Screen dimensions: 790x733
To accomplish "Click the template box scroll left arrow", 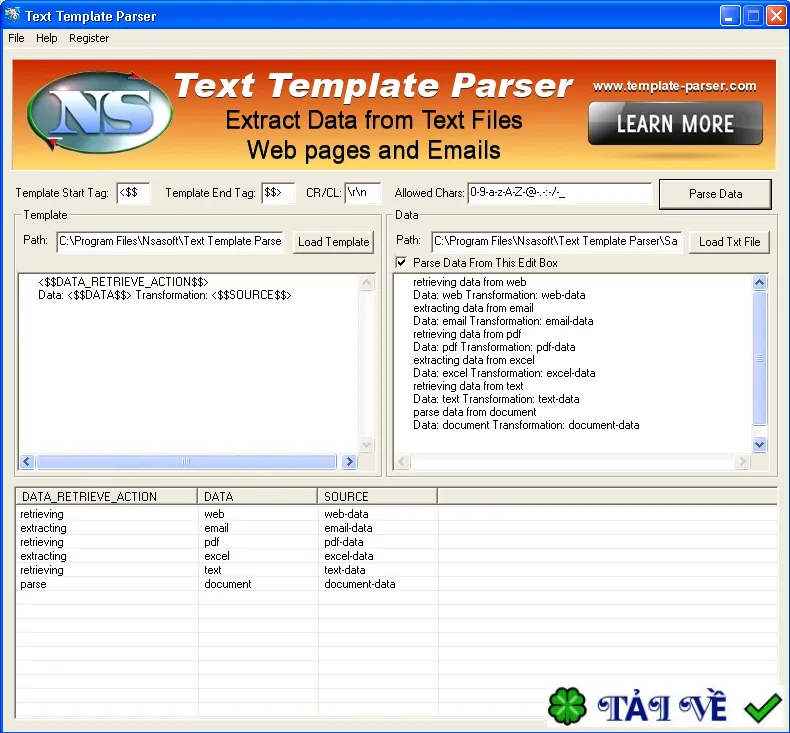I will point(27,461).
